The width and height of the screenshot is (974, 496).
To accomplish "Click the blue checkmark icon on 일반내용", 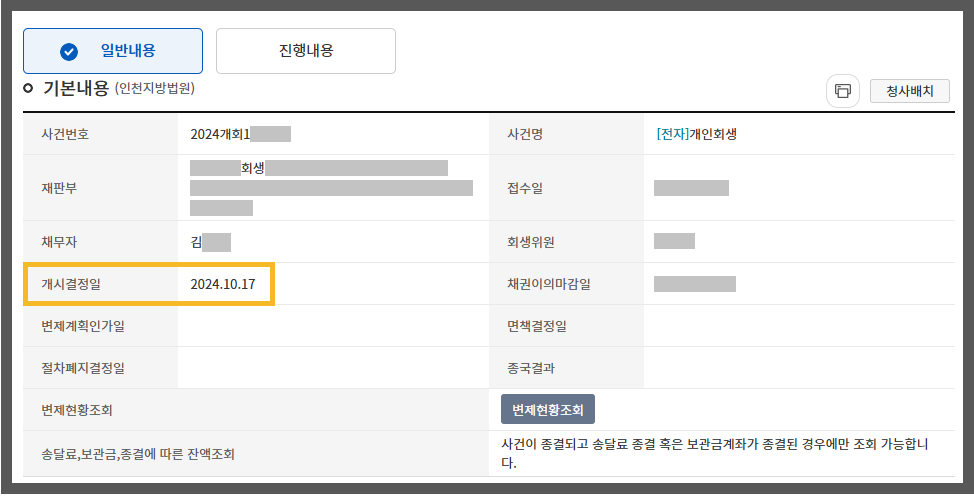I will tap(69, 52).
